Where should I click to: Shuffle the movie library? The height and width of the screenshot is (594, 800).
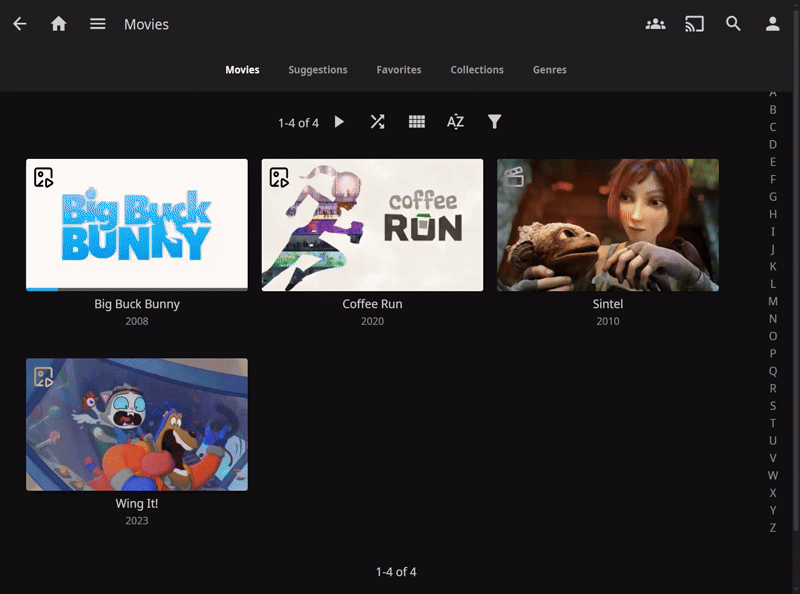[x=378, y=122]
